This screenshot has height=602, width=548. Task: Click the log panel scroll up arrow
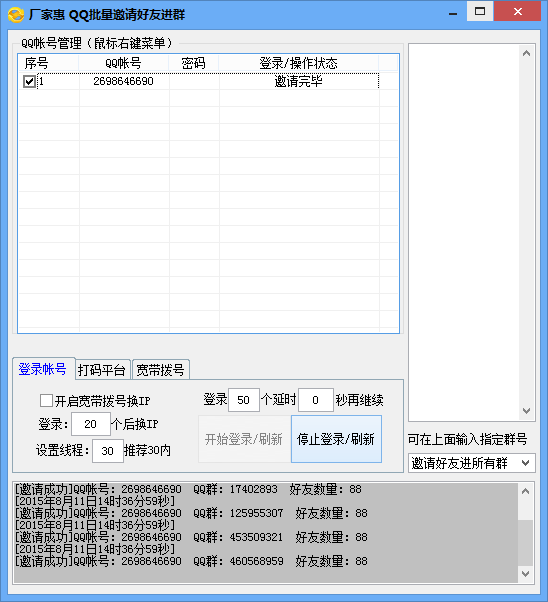[526, 491]
